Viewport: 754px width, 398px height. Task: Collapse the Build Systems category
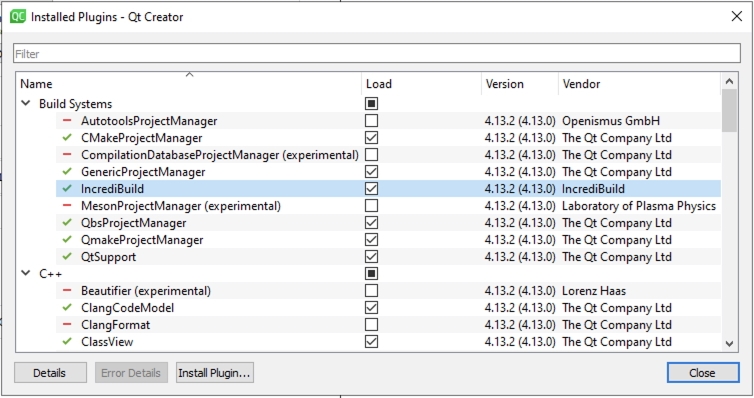26,103
